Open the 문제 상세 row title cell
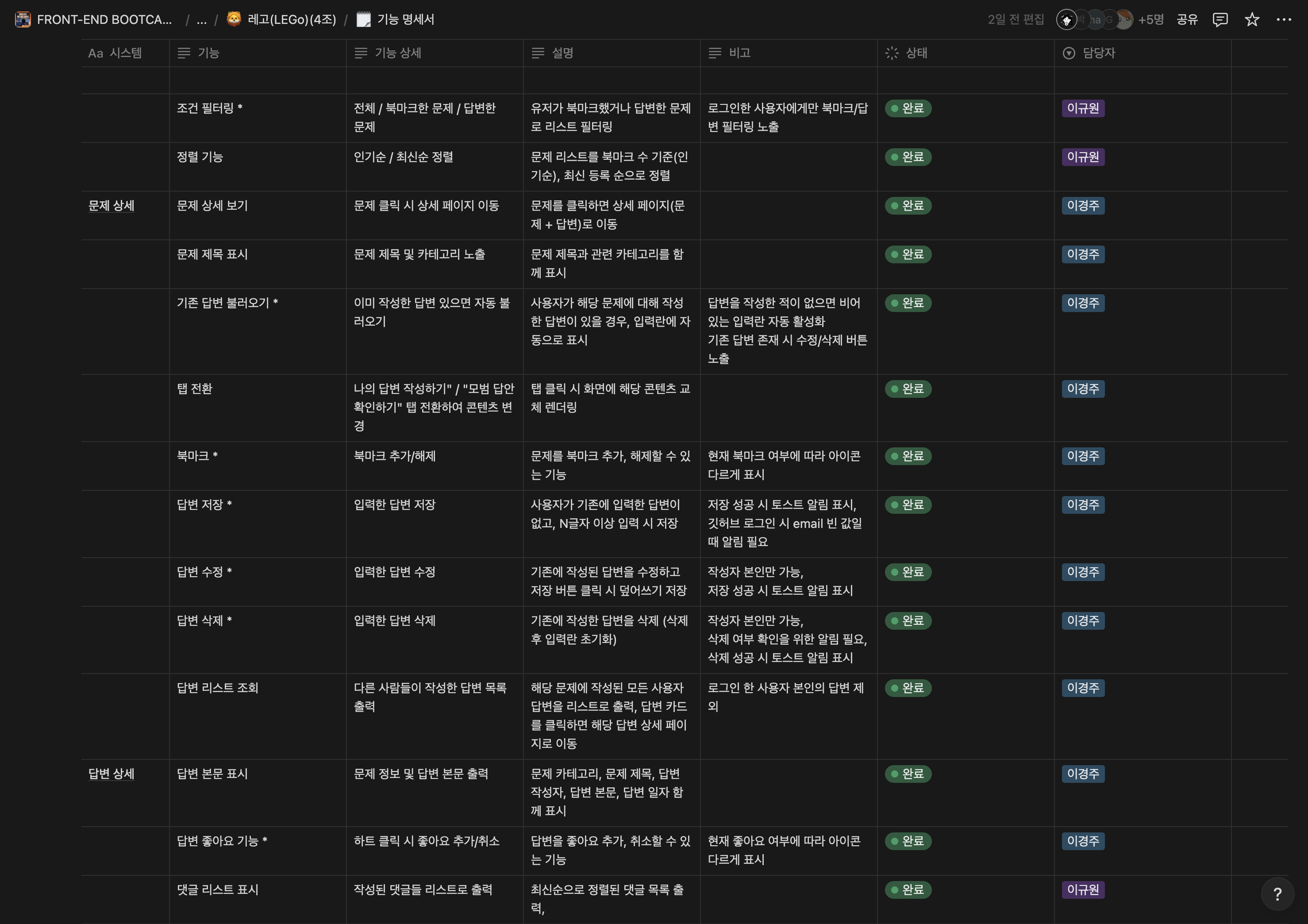This screenshot has width=1308, height=924. 112,206
